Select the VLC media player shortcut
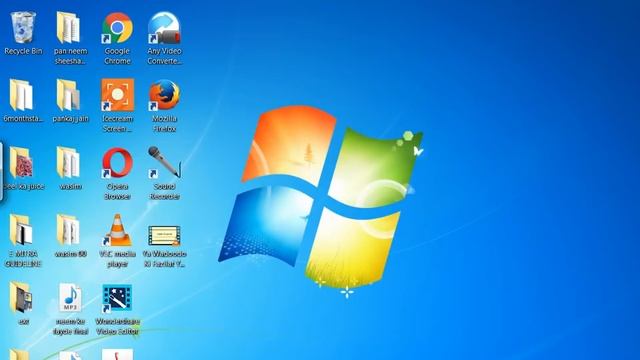 (x=117, y=241)
